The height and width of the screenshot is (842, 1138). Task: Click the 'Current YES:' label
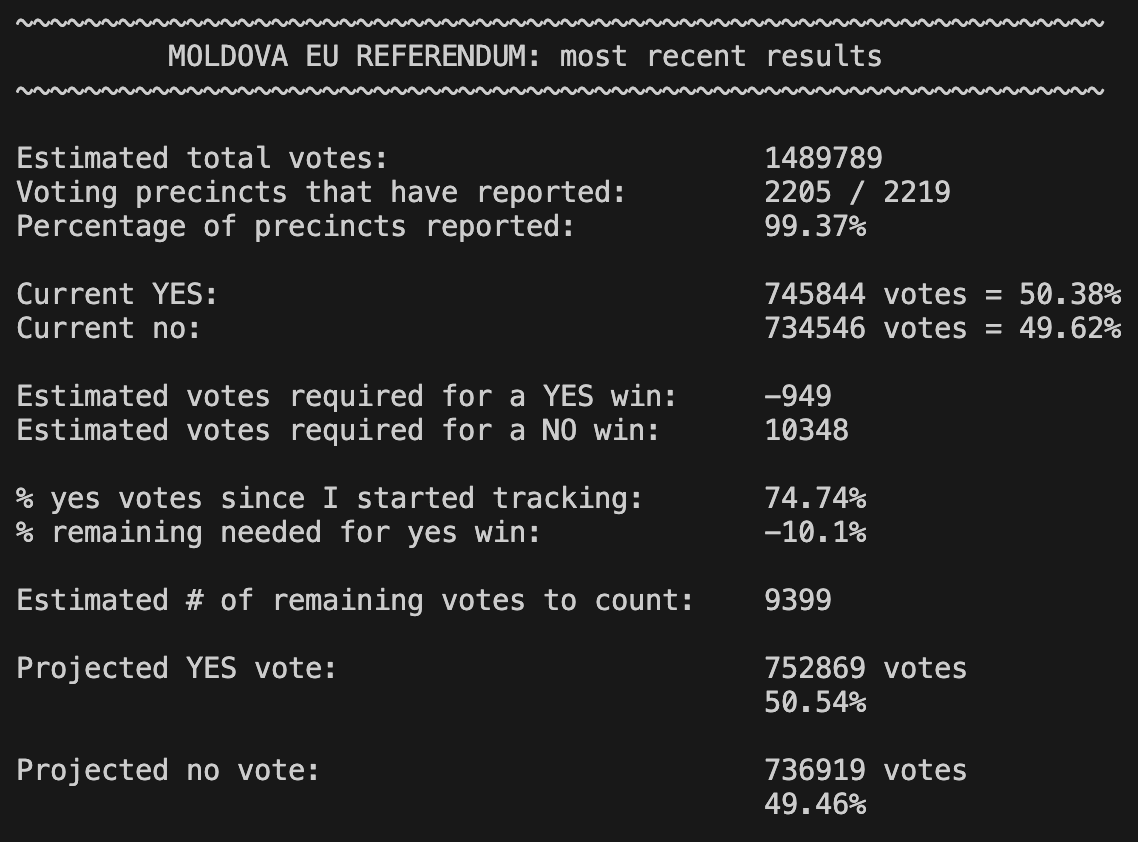117,294
